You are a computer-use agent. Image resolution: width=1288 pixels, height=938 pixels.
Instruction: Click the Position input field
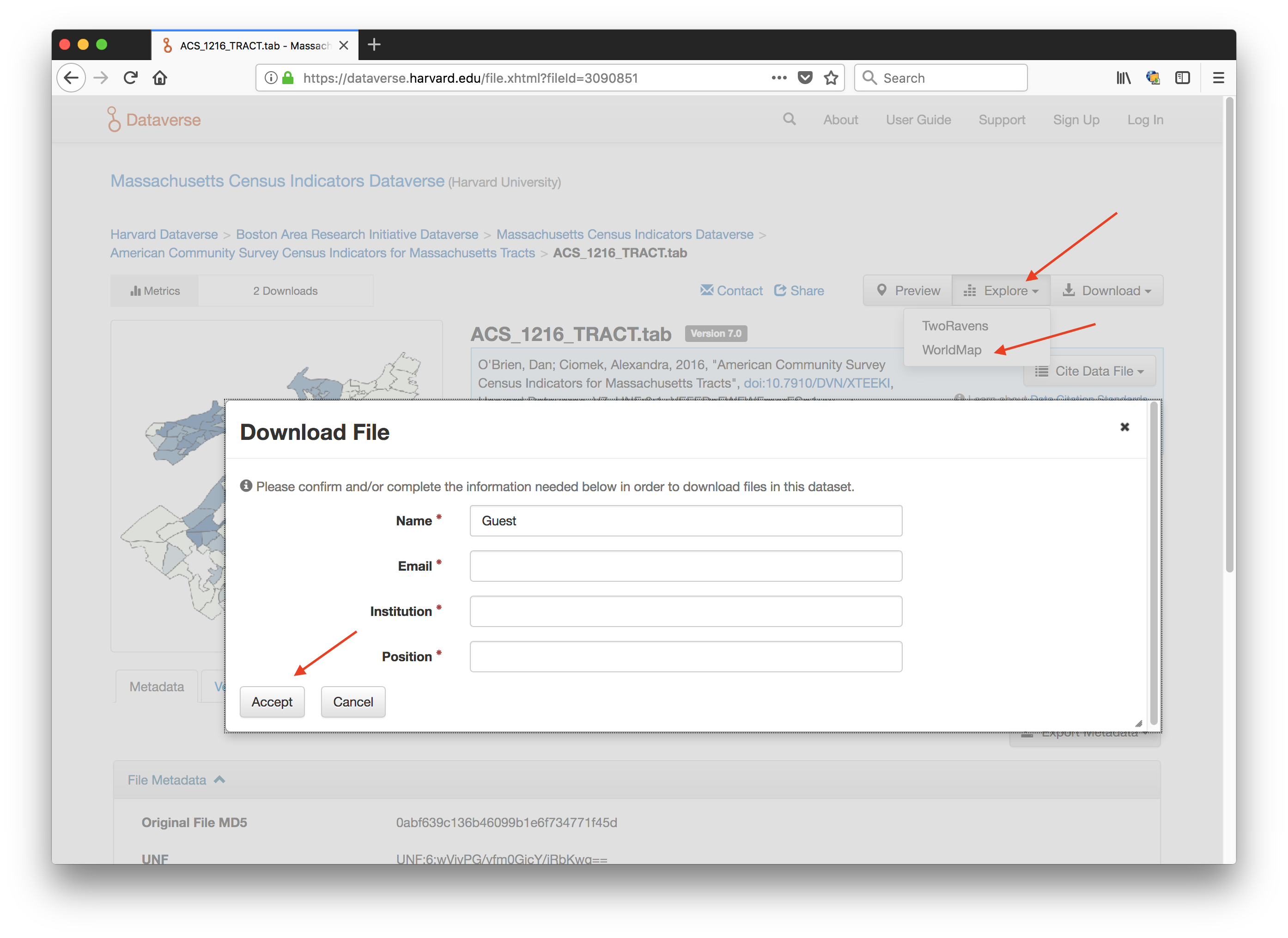[x=686, y=658]
